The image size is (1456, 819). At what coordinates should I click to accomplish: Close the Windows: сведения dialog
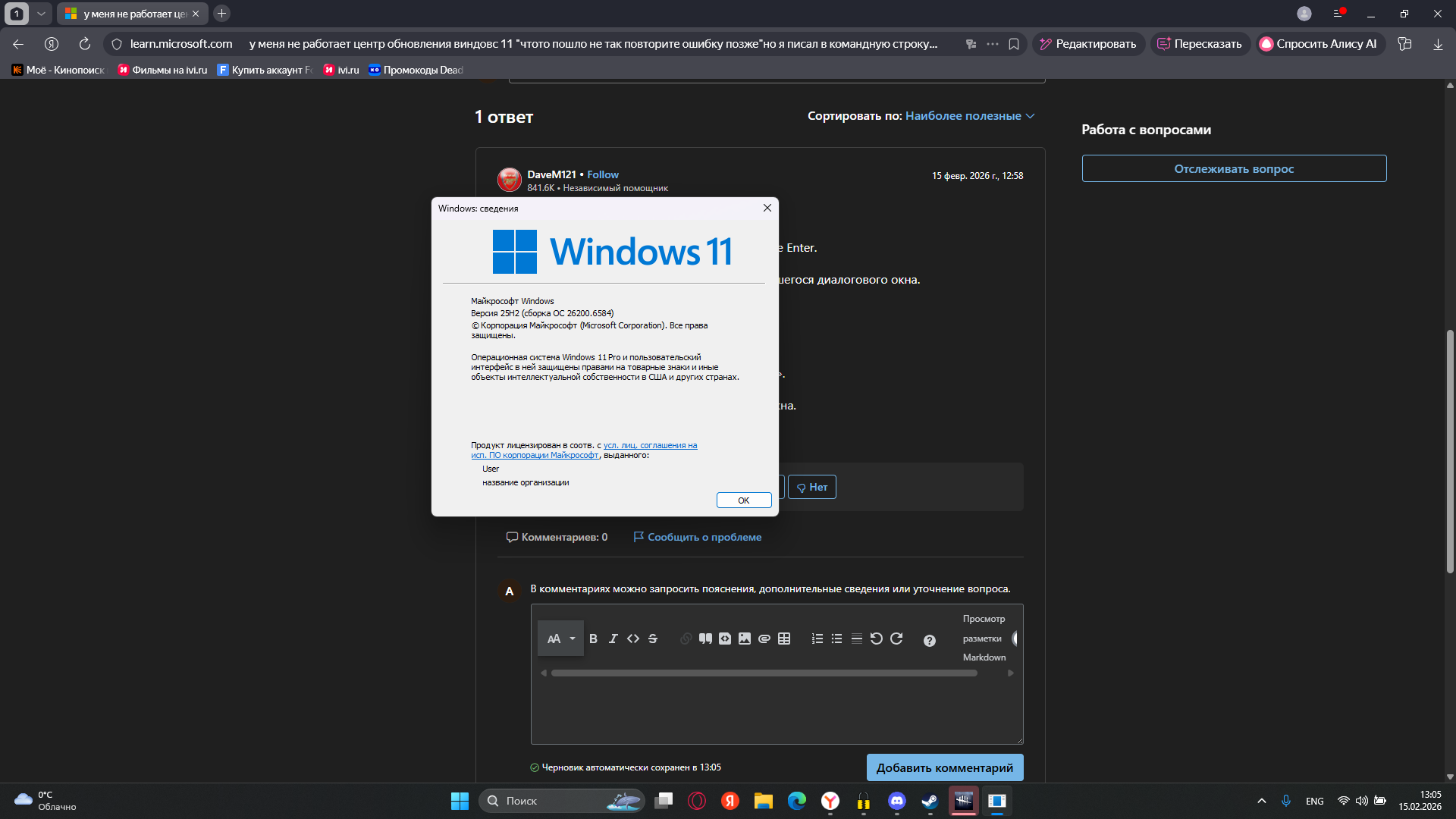pyautogui.click(x=767, y=208)
